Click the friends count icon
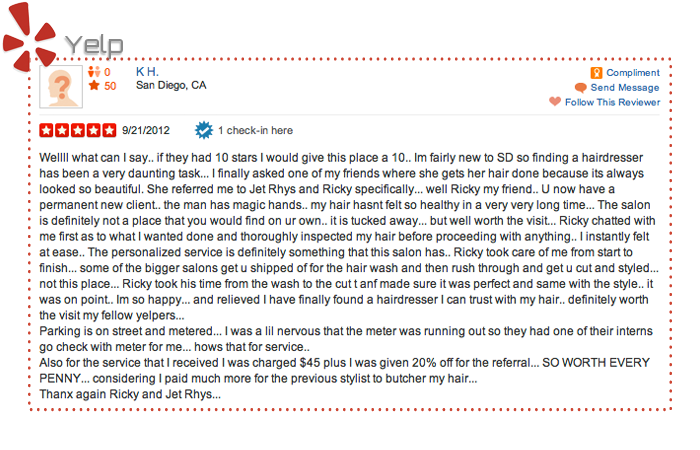 (94, 71)
